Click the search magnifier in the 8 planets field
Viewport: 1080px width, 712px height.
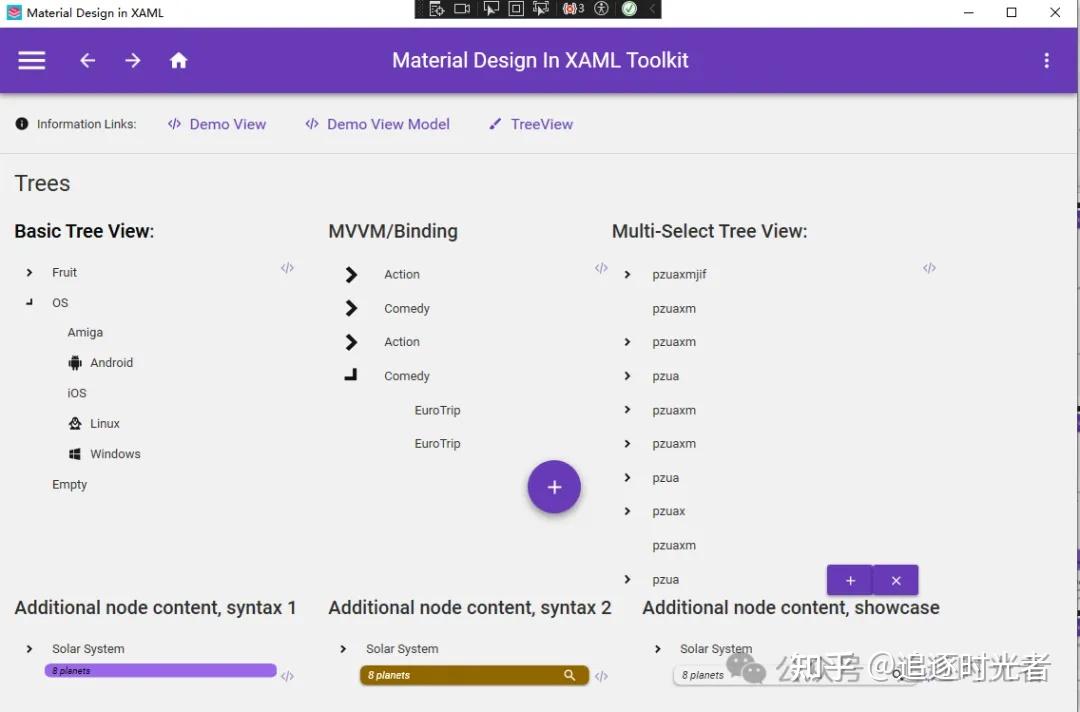[569, 675]
